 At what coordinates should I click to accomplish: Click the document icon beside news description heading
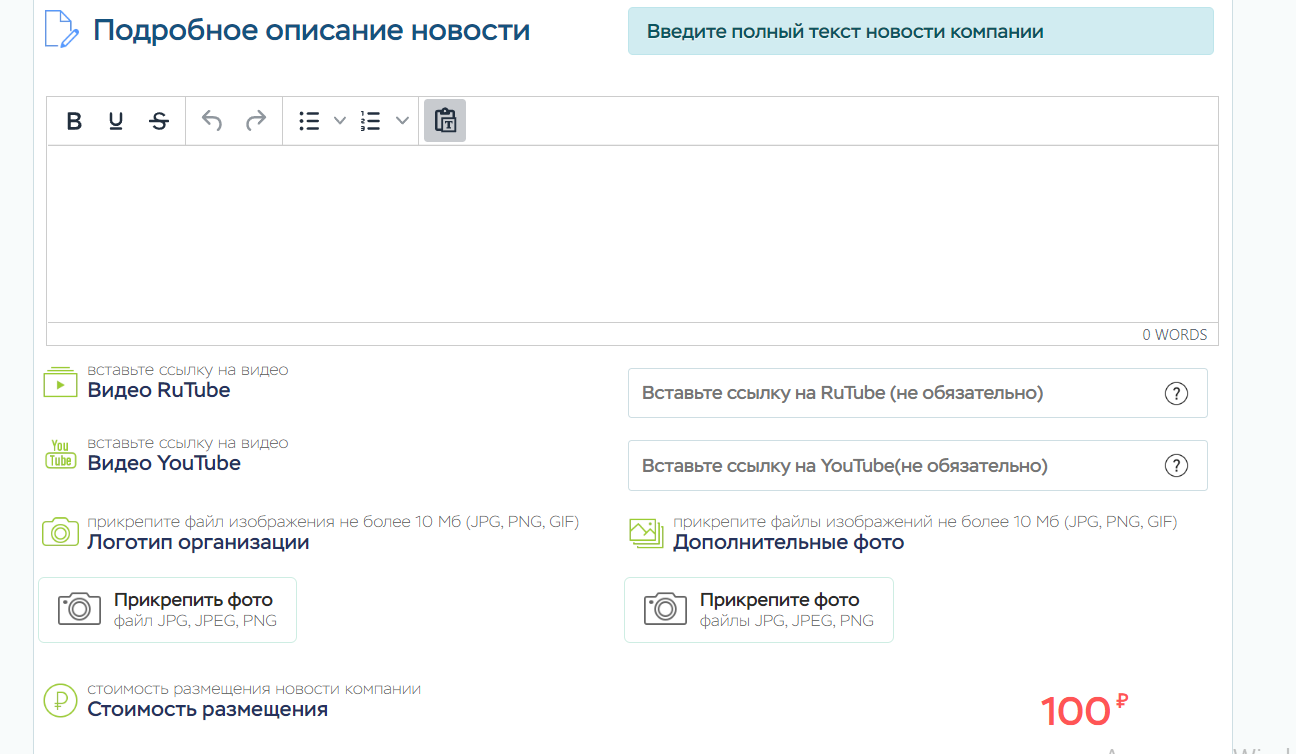[61, 30]
